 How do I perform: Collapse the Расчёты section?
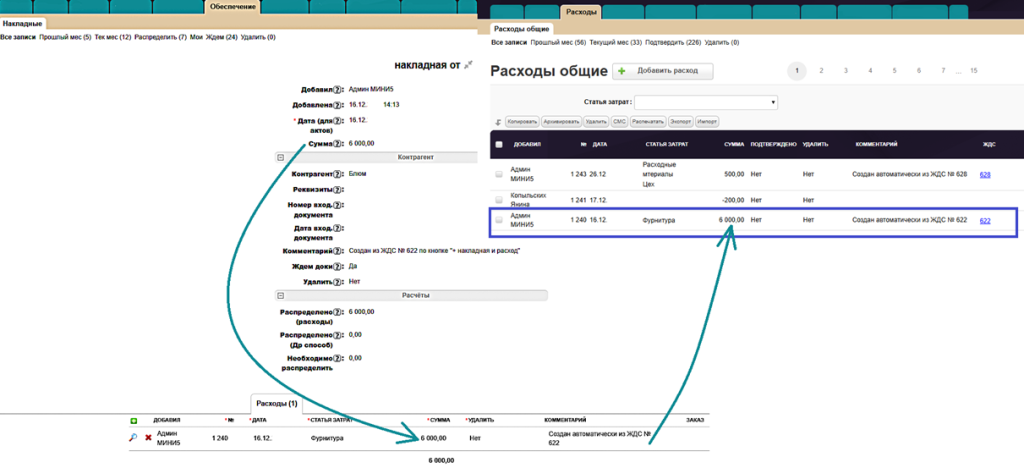tap(281, 296)
